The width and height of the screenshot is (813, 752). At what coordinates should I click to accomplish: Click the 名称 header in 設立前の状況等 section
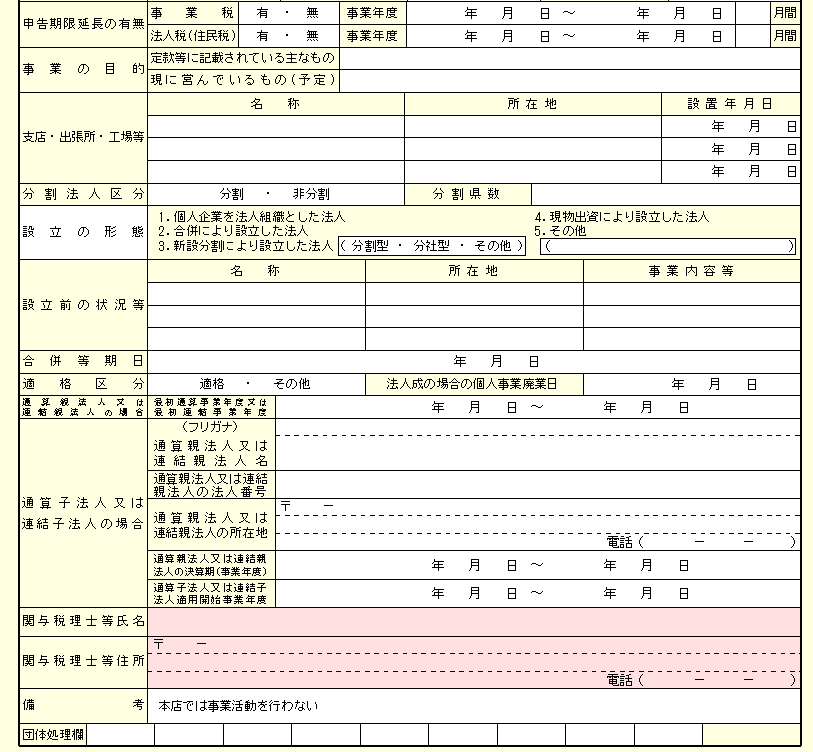(x=256, y=271)
